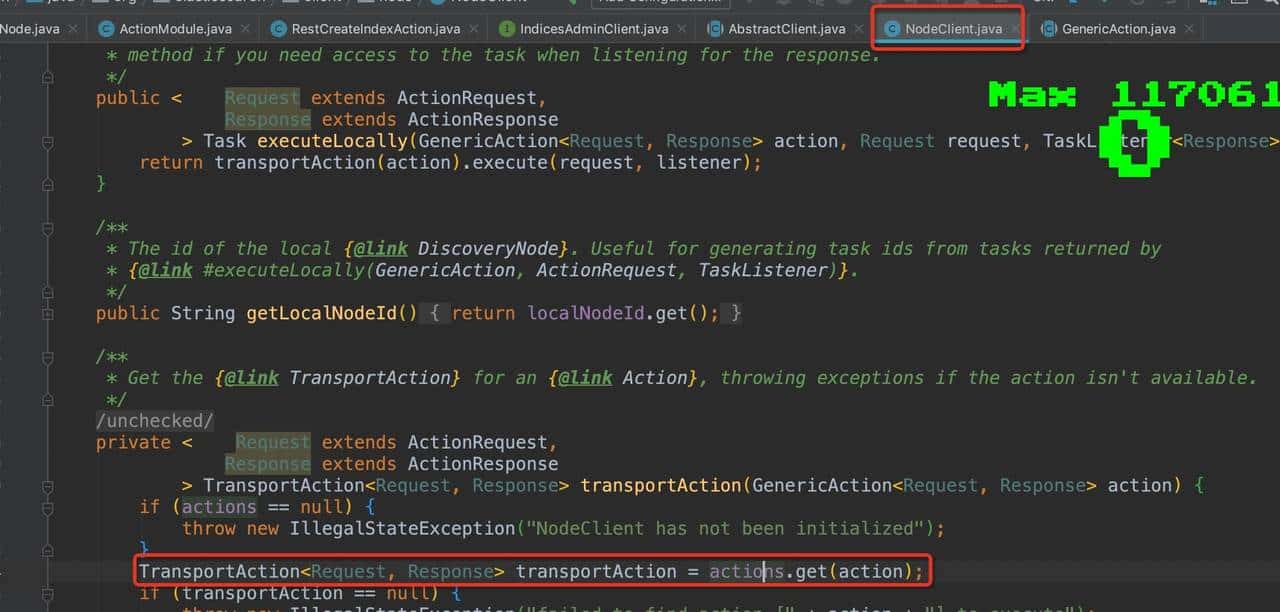This screenshot has width=1280, height=612.
Task: Click the abstract class icon on AbstractClient.java tab
Action: tap(715, 29)
